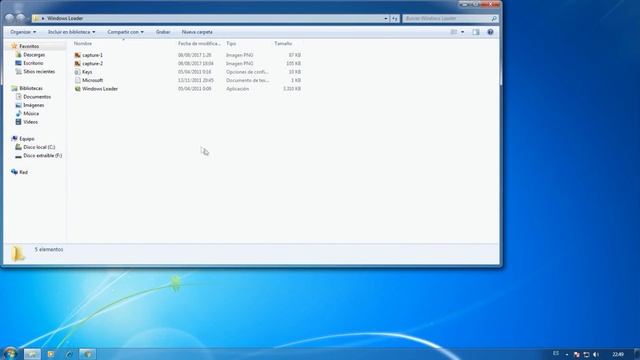Open Windows Media Player from the taskbar
The image size is (640, 360).
[51, 354]
